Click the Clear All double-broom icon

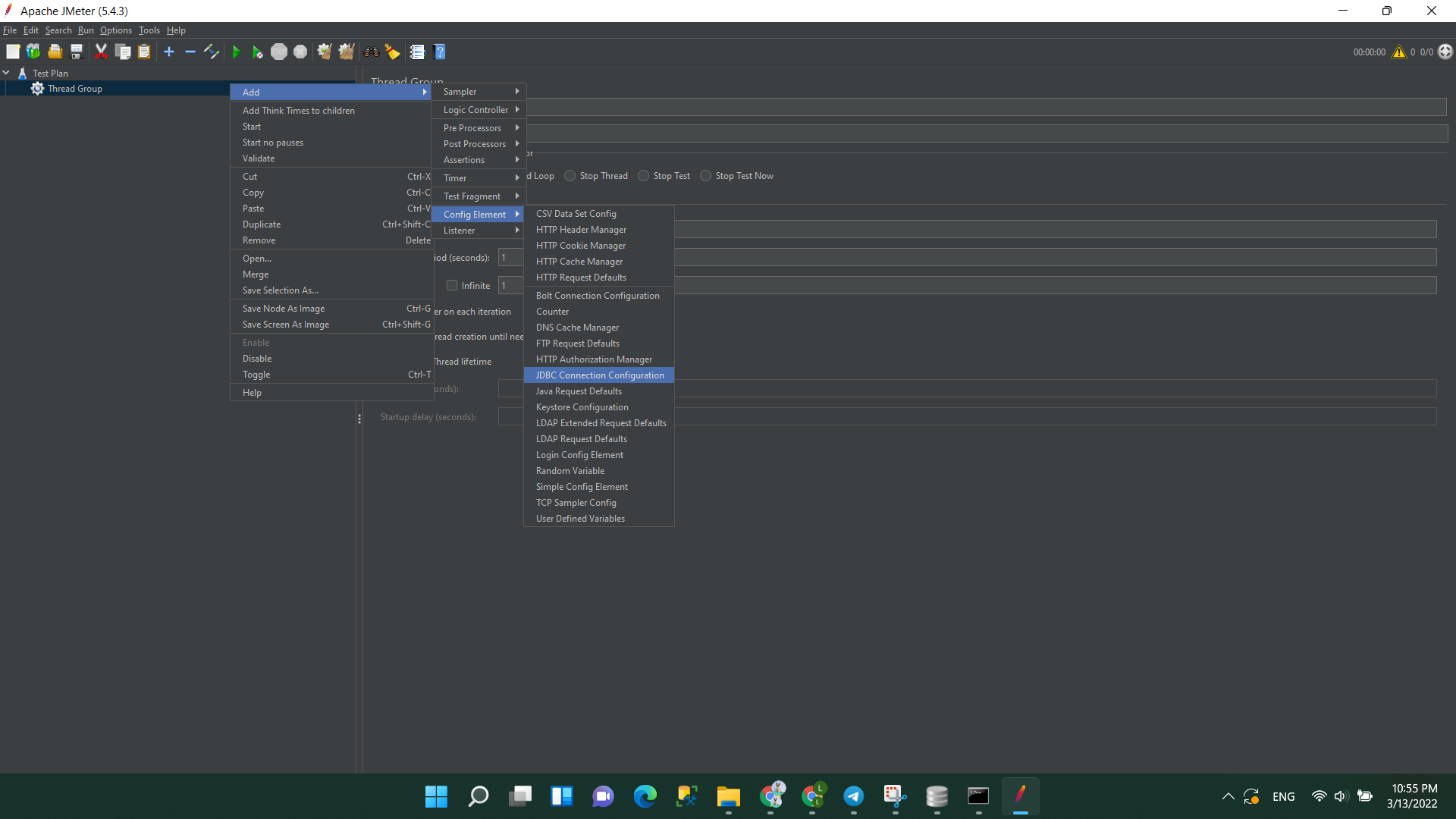(347, 52)
